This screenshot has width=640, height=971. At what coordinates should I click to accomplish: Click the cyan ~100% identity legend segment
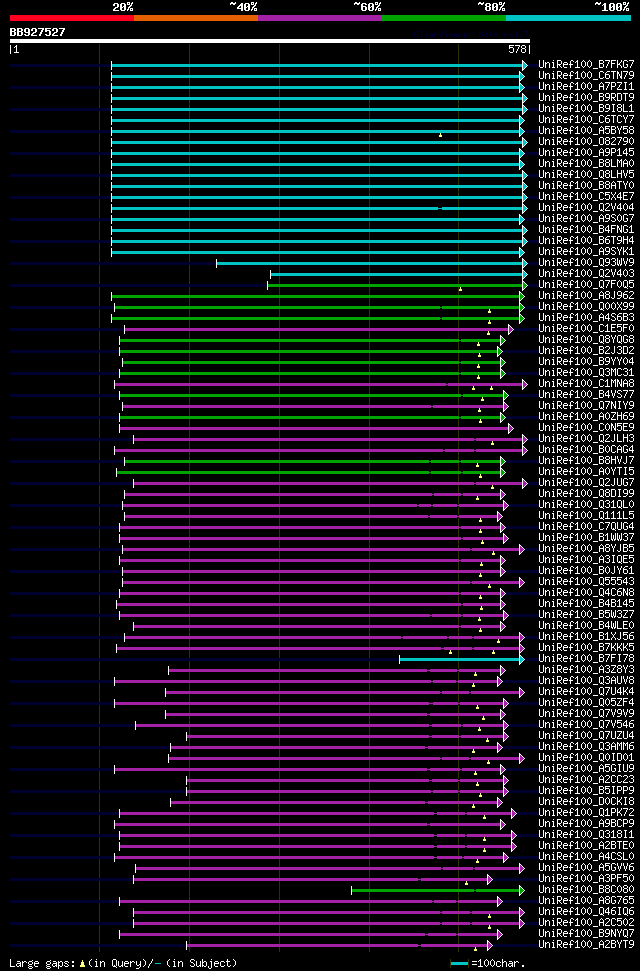(x=568, y=18)
